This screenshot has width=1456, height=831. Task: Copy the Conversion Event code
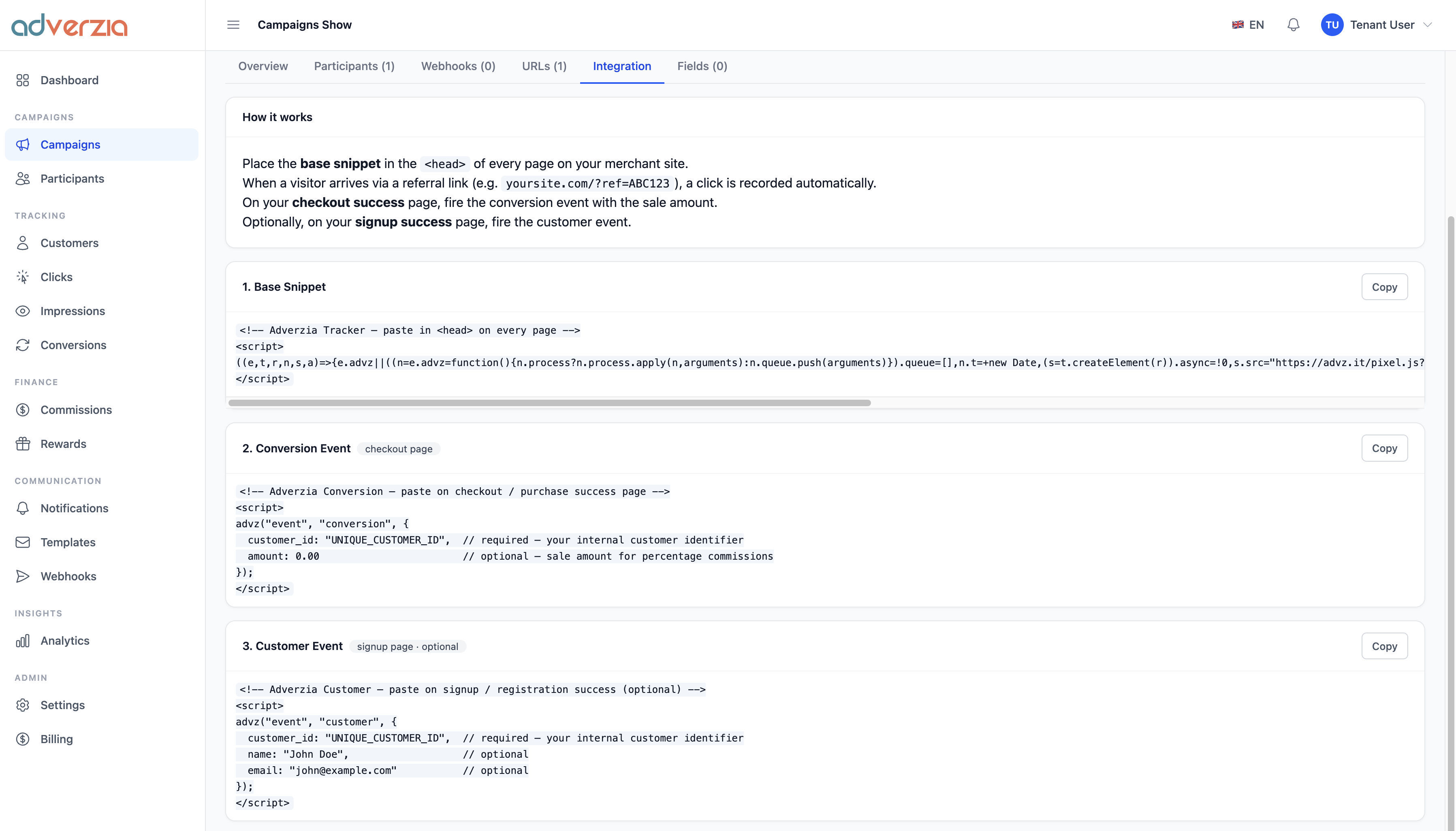click(x=1384, y=449)
